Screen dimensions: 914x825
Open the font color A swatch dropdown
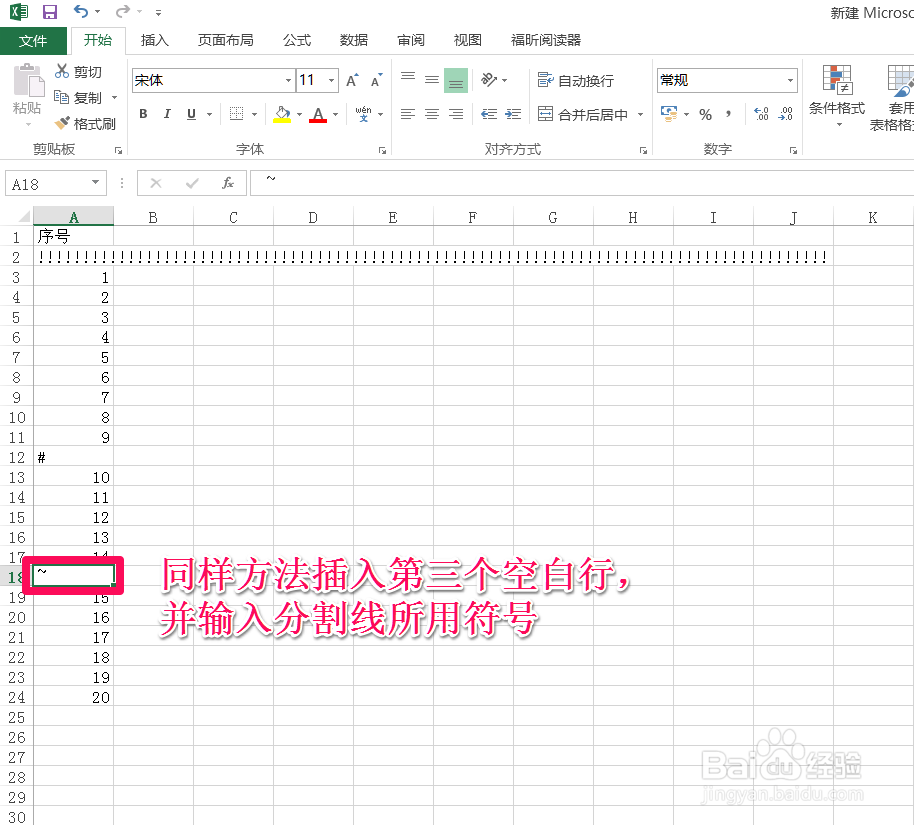click(x=334, y=113)
